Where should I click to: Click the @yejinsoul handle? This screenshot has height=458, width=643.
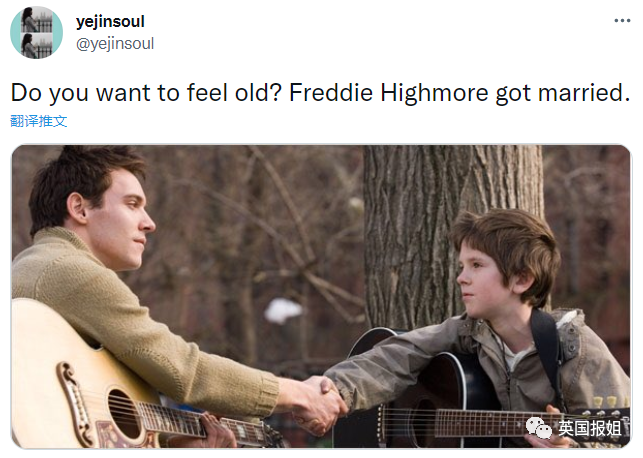pos(115,43)
